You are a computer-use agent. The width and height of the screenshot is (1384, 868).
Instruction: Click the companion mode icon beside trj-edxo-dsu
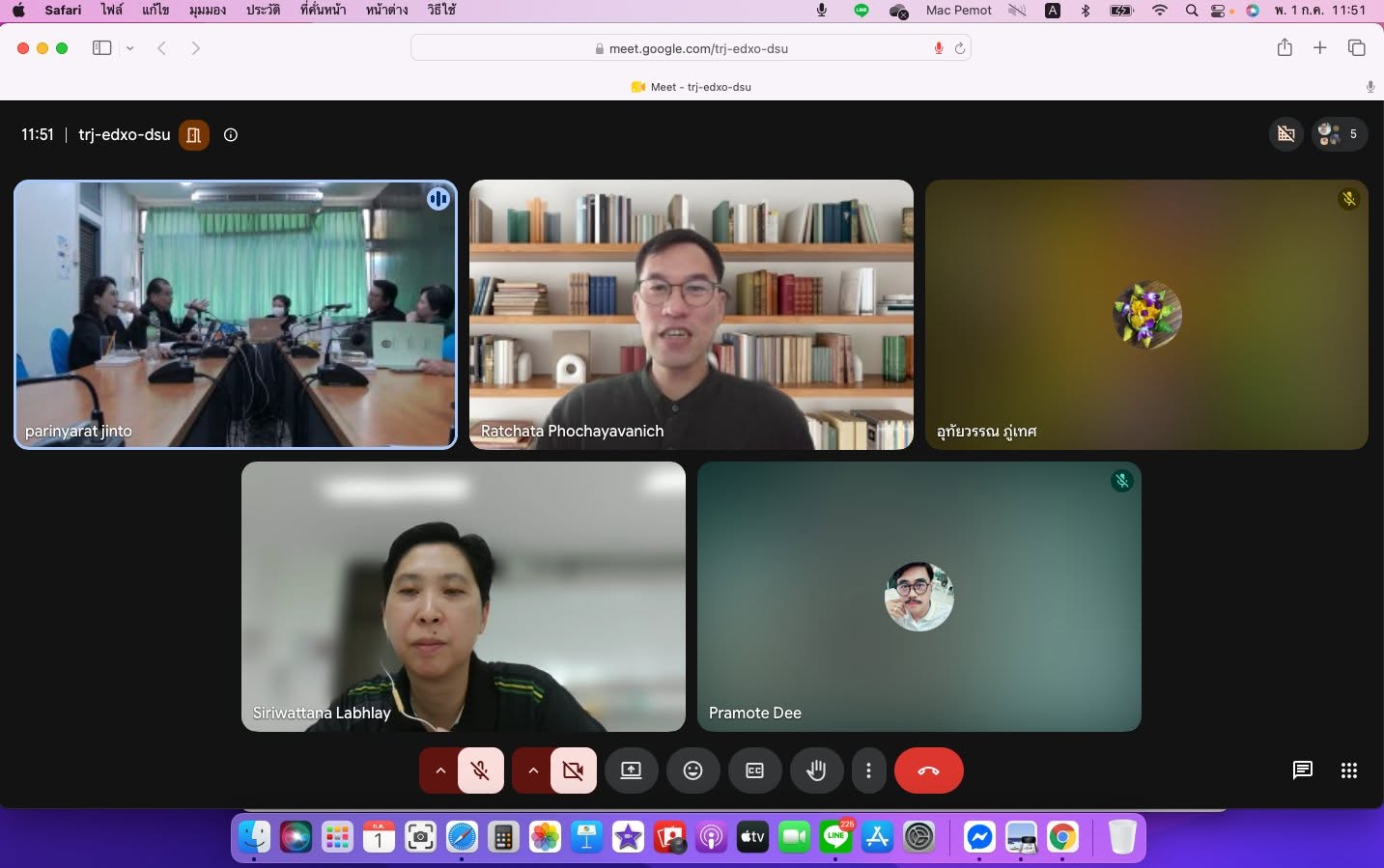pyautogui.click(x=194, y=135)
